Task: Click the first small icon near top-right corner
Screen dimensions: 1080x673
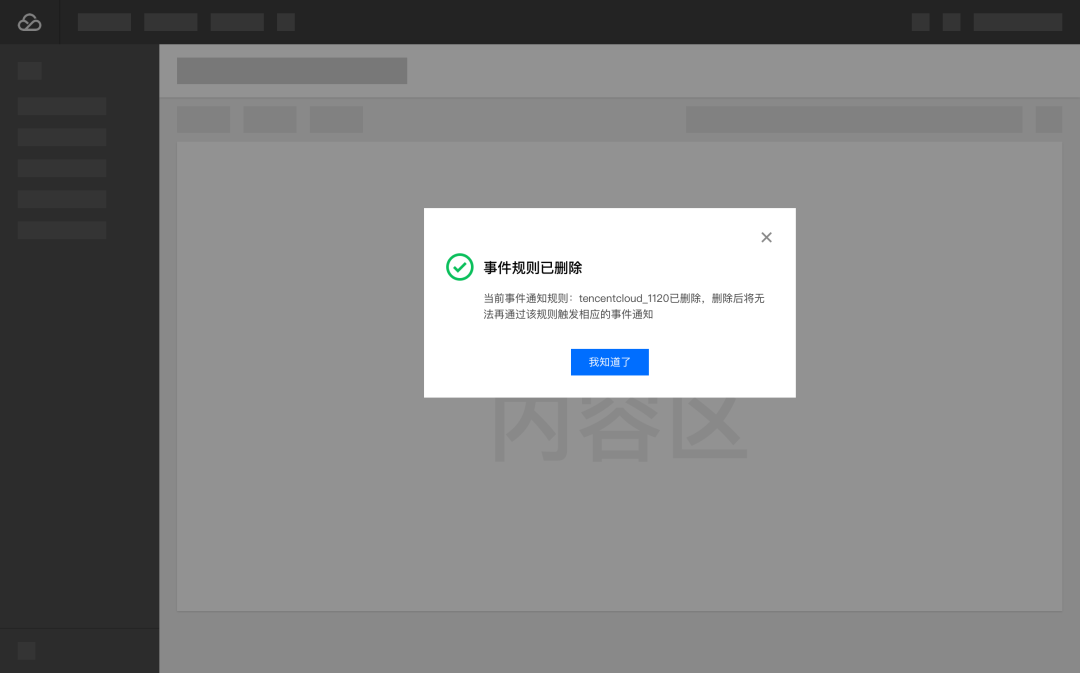Action: [920, 21]
